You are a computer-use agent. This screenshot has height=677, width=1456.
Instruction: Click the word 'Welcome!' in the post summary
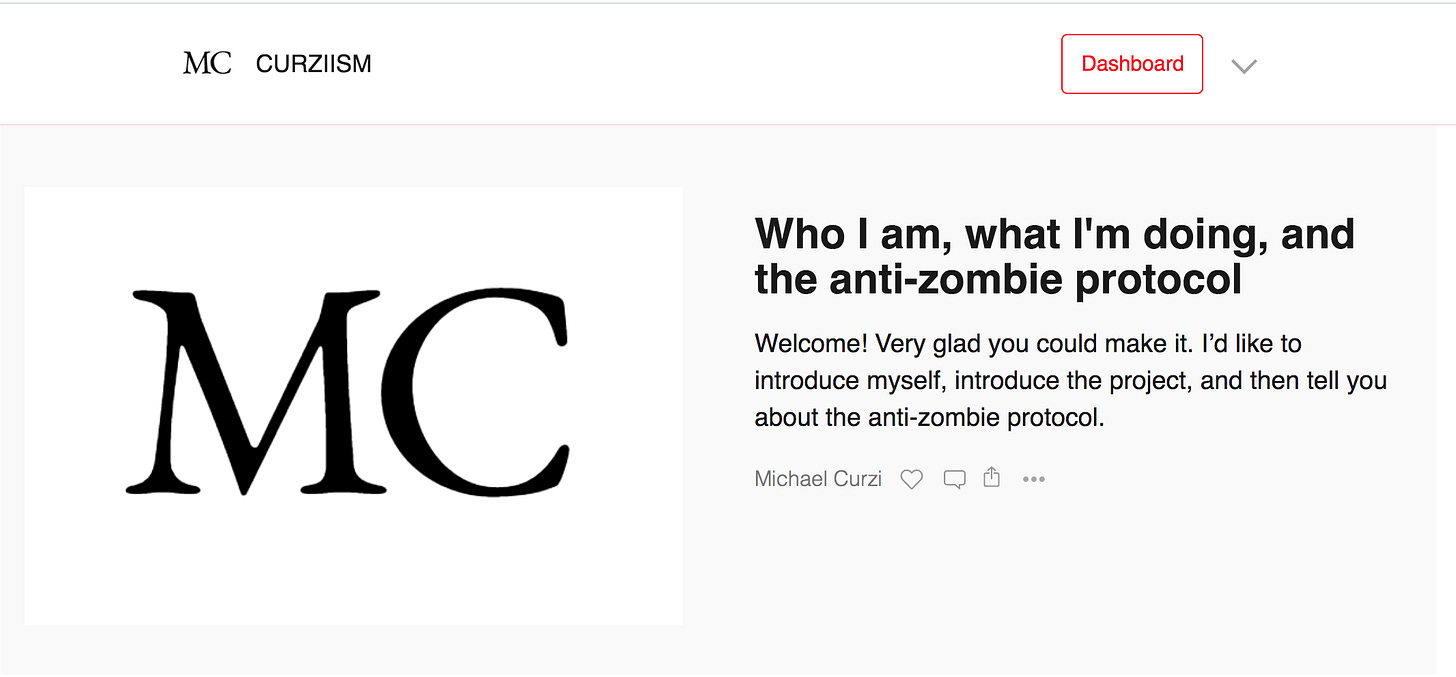[811, 344]
